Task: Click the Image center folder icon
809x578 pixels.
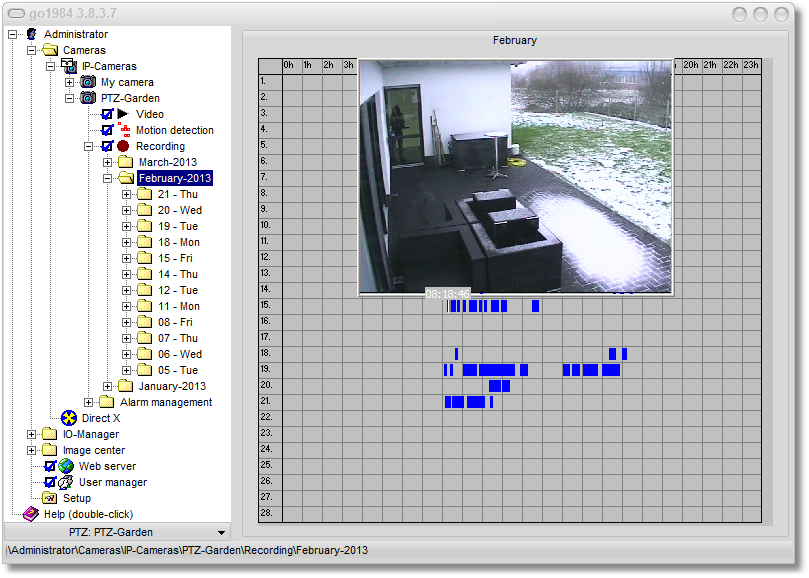Action: [50, 450]
